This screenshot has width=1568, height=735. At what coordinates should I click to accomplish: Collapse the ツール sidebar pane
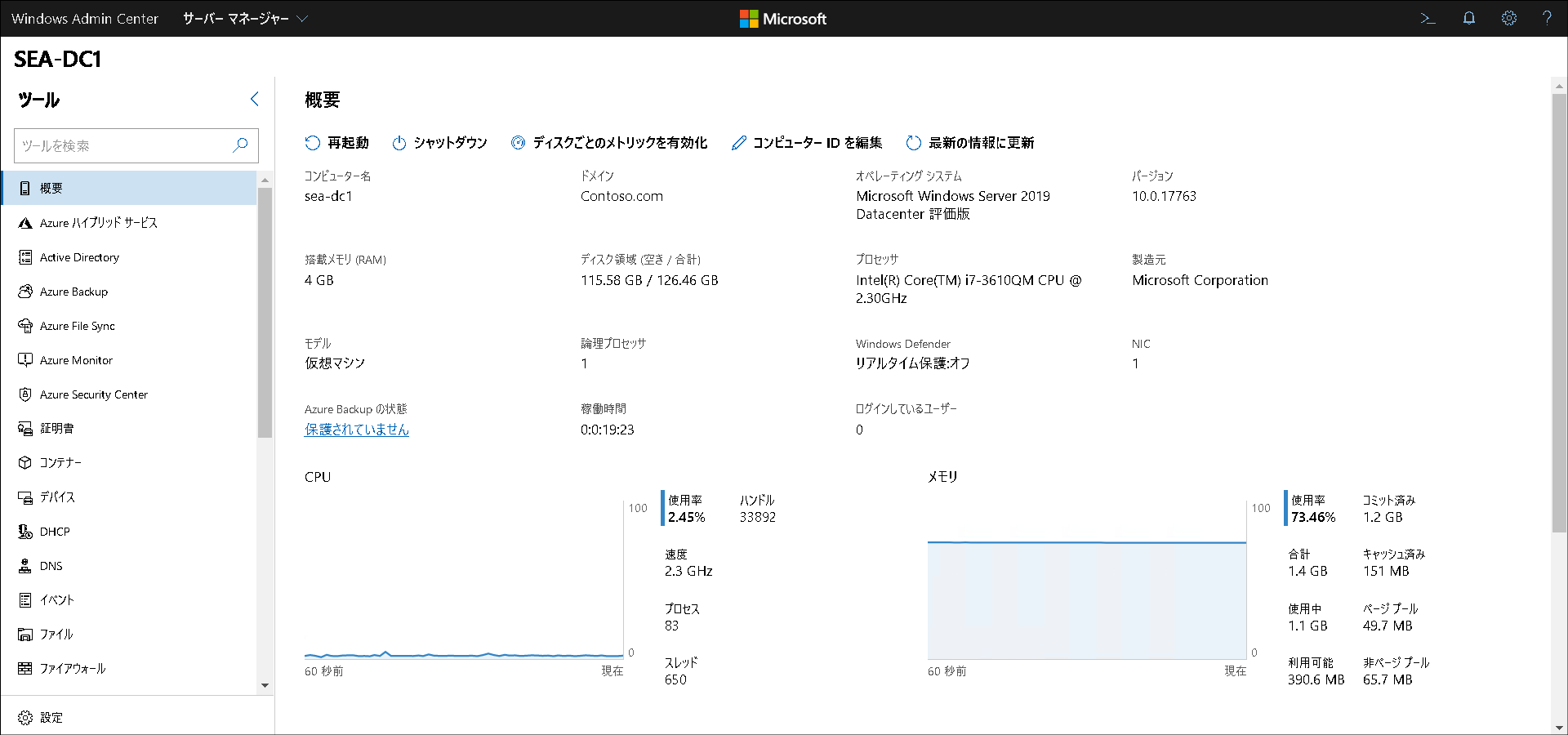click(x=254, y=99)
